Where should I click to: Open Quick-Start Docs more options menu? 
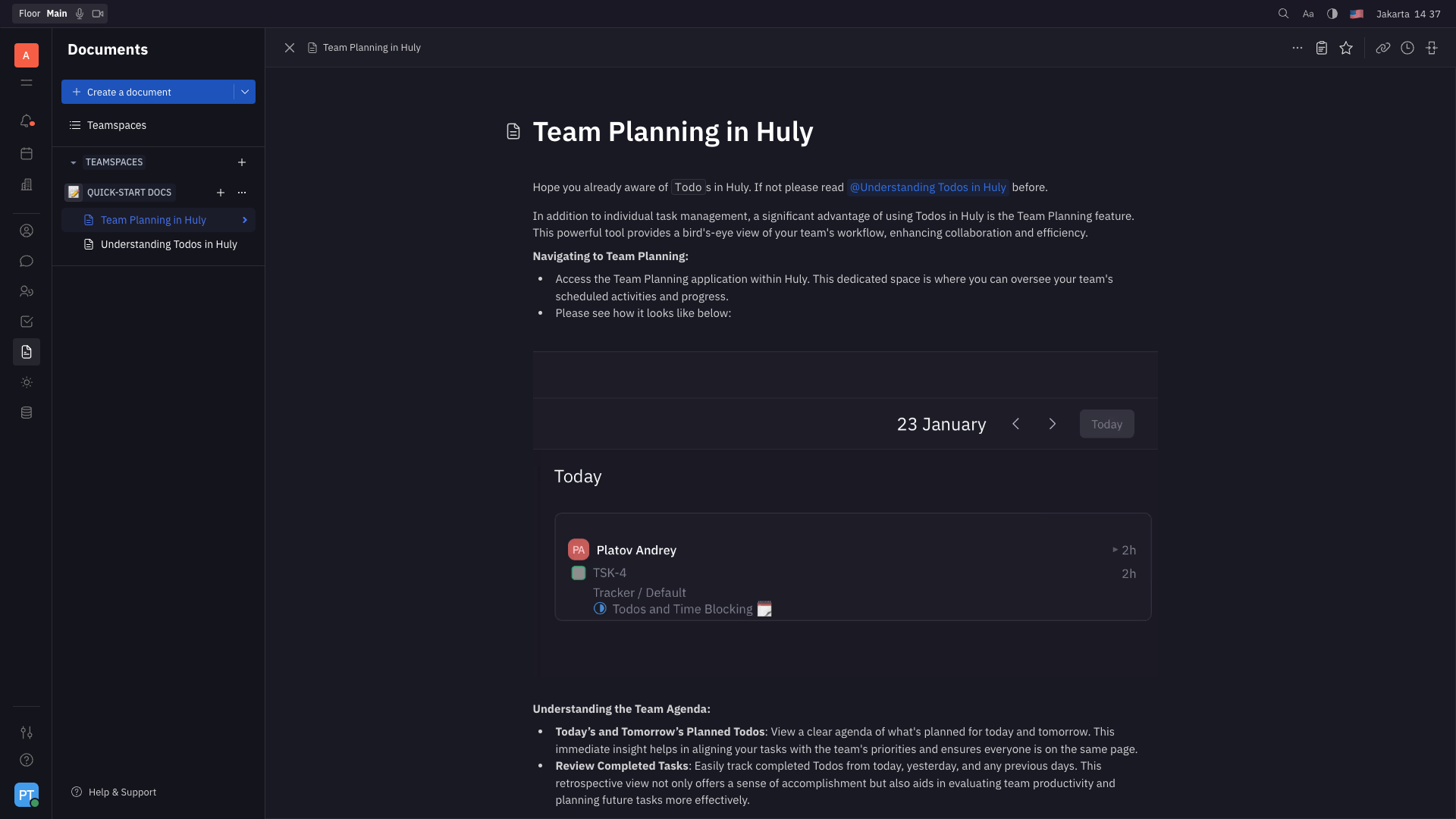[242, 193]
